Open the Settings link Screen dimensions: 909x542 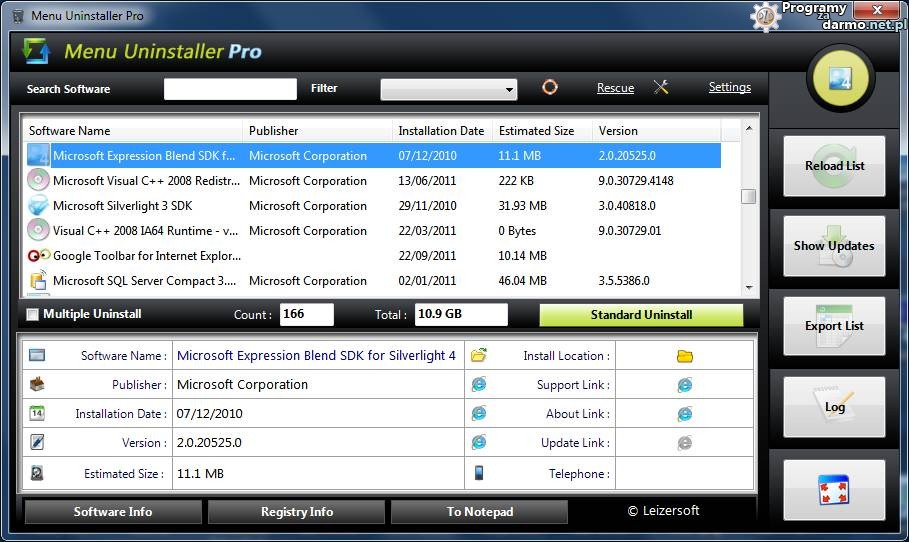point(729,88)
